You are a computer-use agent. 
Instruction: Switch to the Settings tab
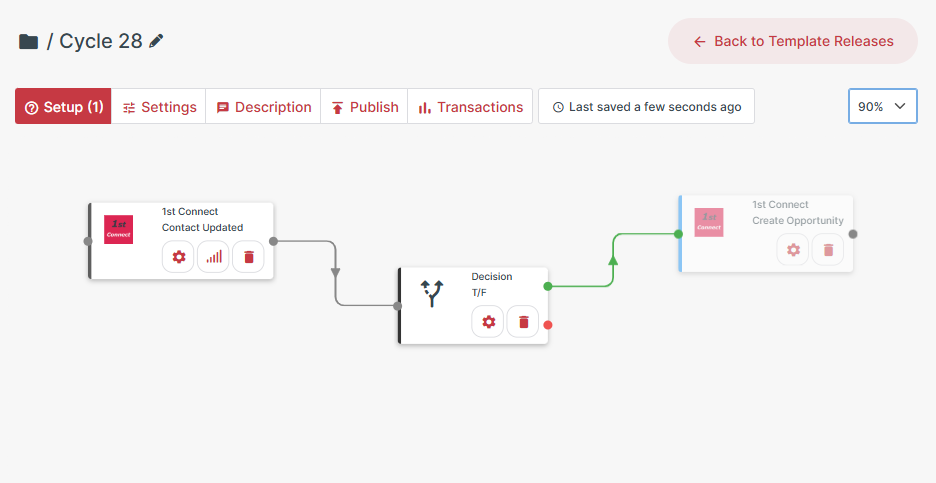[x=159, y=107]
